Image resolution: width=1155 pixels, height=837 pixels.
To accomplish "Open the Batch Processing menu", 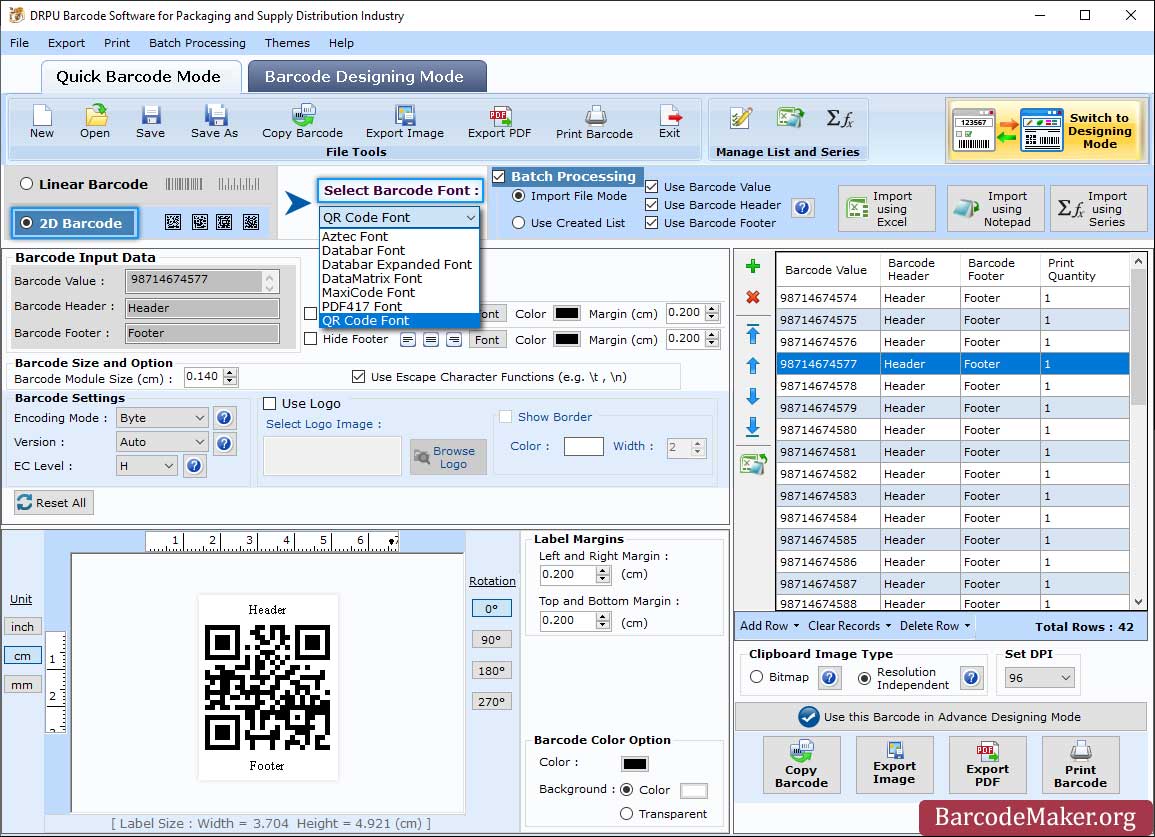I will coord(197,43).
